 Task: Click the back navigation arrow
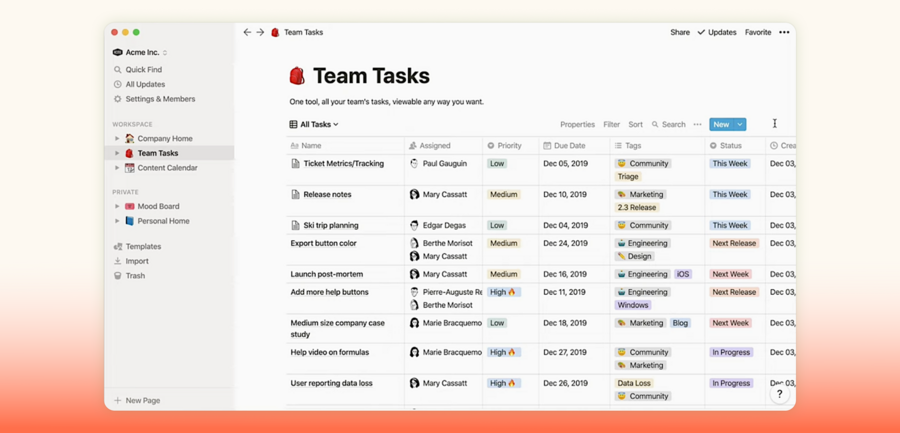click(247, 32)
